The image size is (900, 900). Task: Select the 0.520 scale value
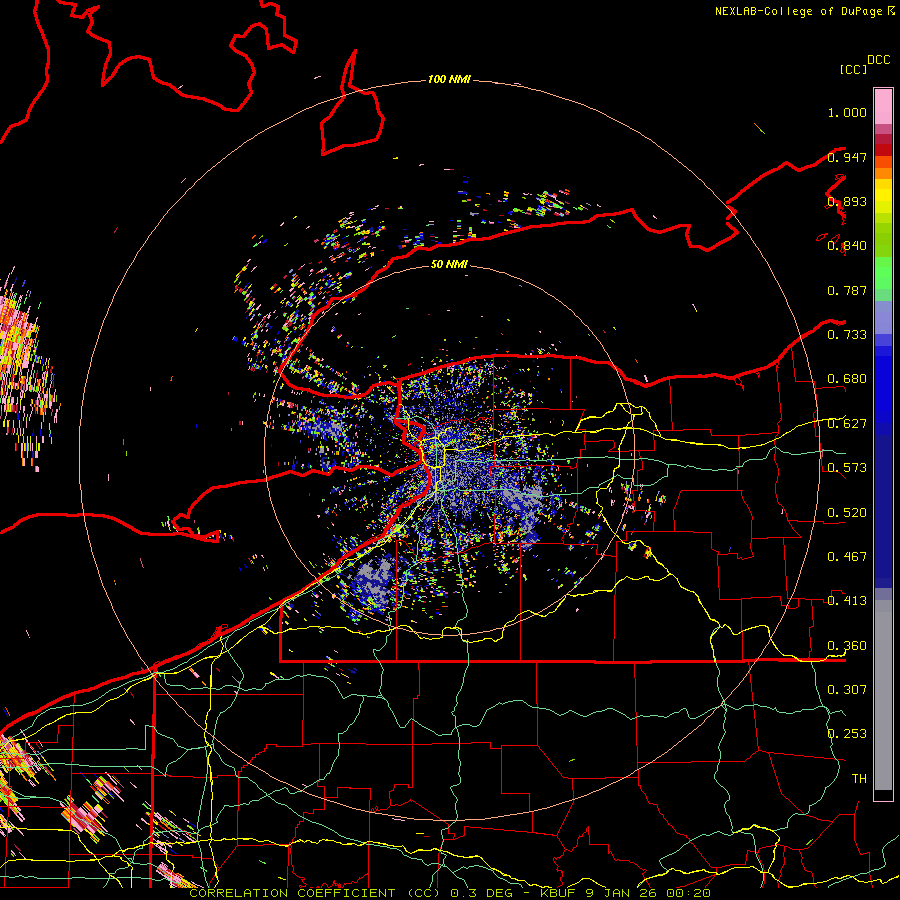847,513
